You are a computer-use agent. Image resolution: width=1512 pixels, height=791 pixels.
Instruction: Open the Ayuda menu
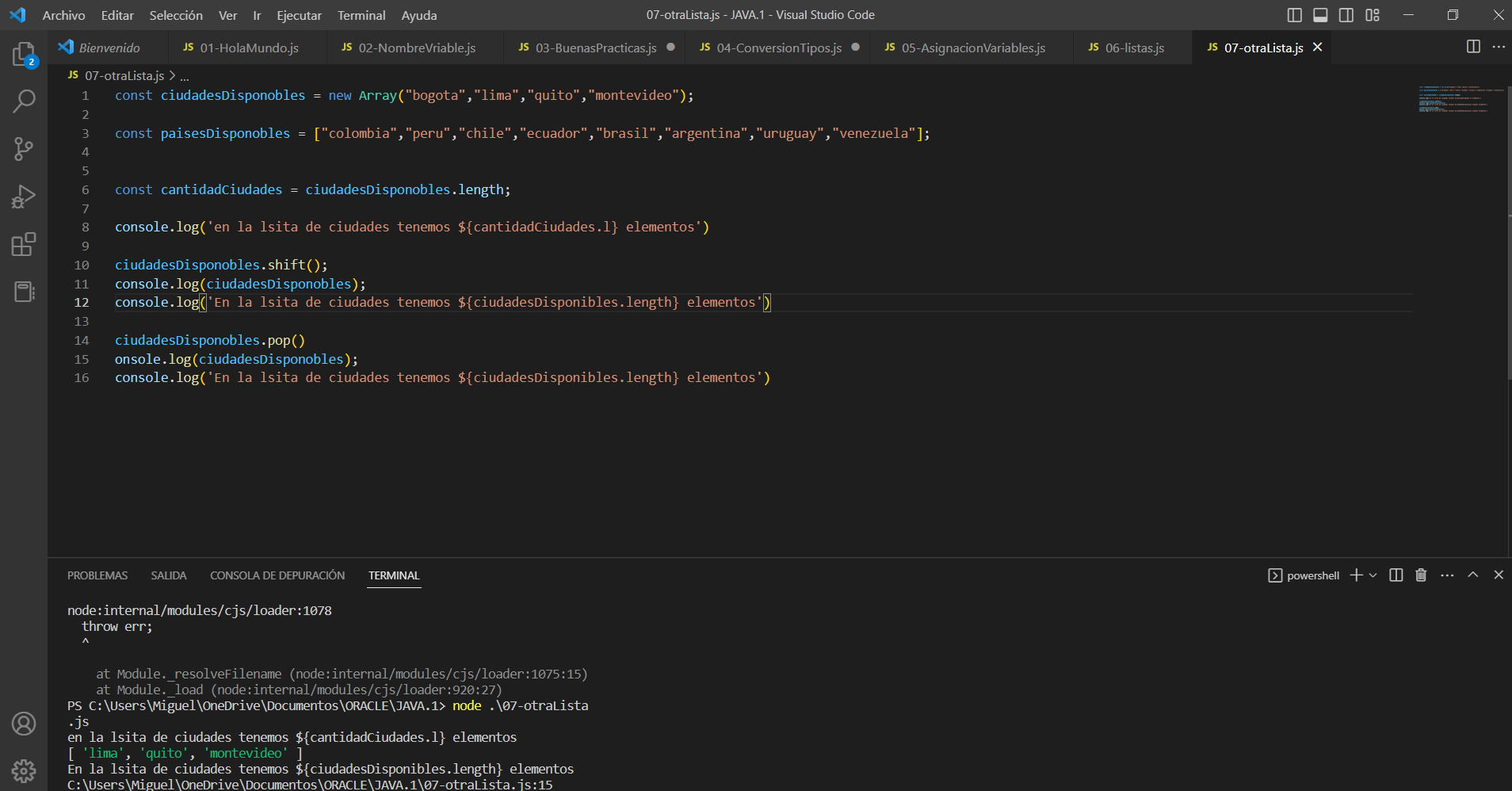(419, 15)
